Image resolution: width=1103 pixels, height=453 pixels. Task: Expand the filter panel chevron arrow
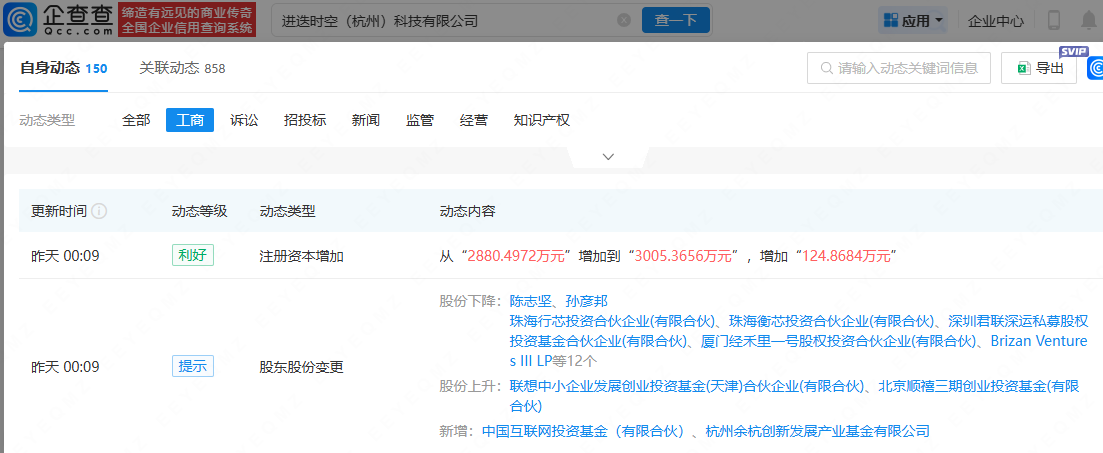tap(608, 157)
